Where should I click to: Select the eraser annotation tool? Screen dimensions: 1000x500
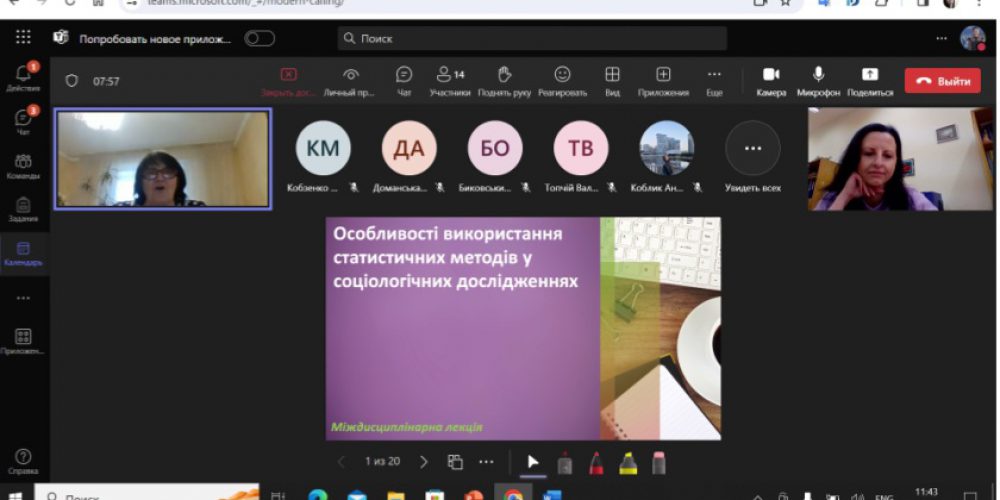[658, 462]
